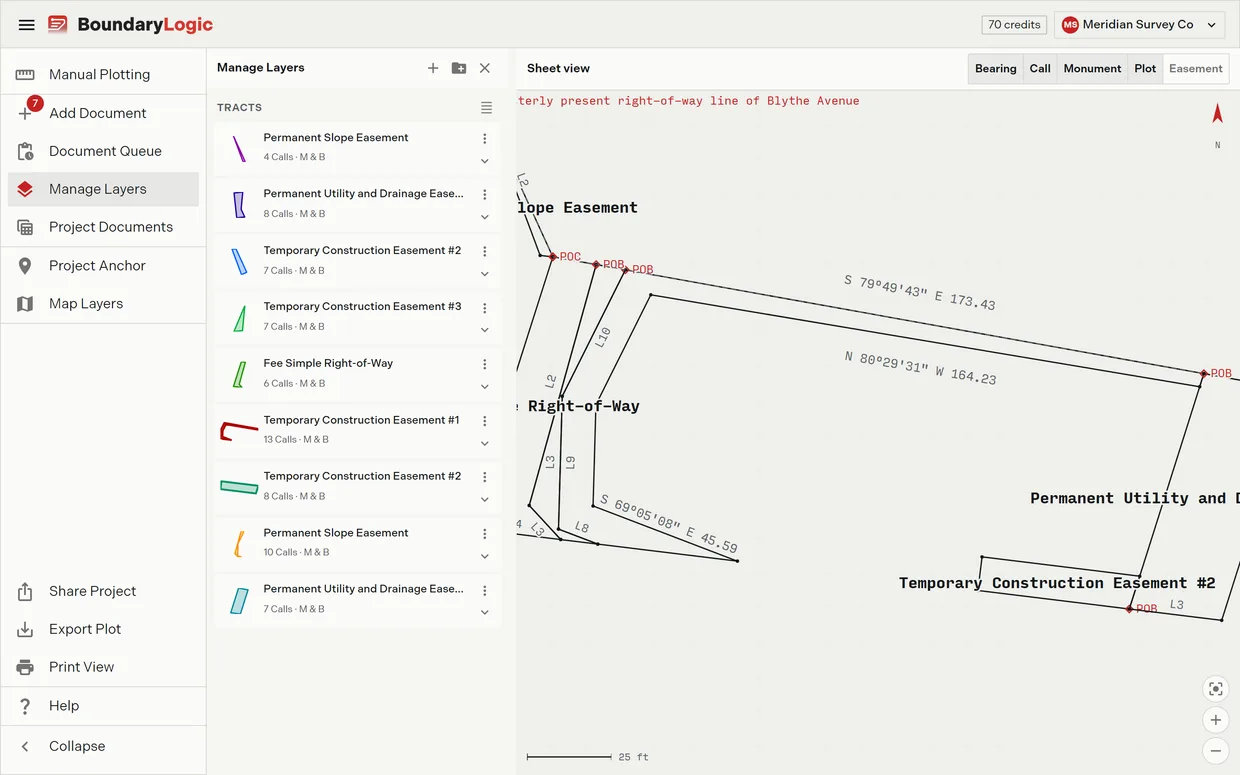Open the hamburger main menu
The height and width of the screenshot is (775, 1240).
coord(27,25)
